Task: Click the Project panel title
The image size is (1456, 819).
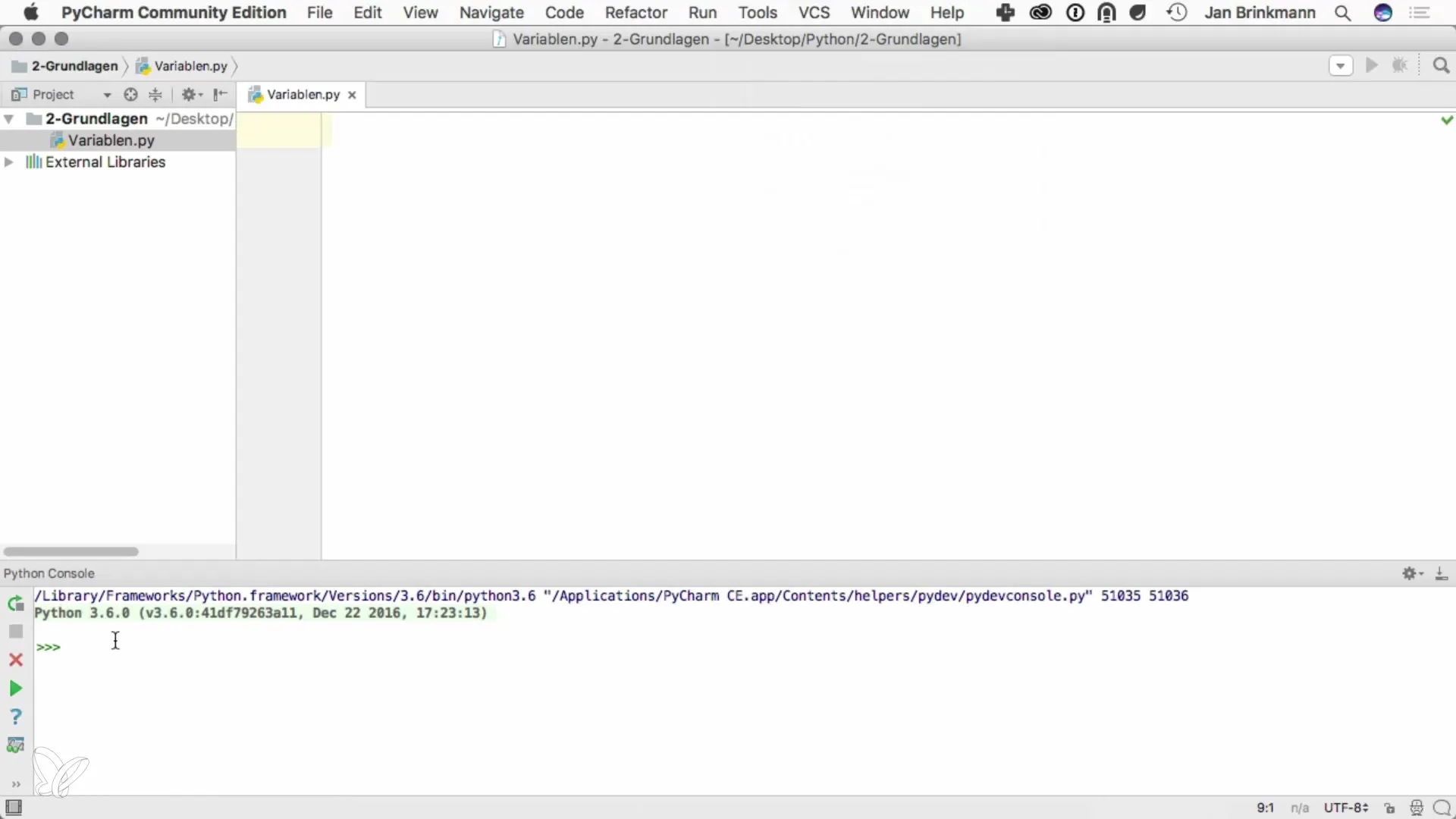Action: (53, 95)
